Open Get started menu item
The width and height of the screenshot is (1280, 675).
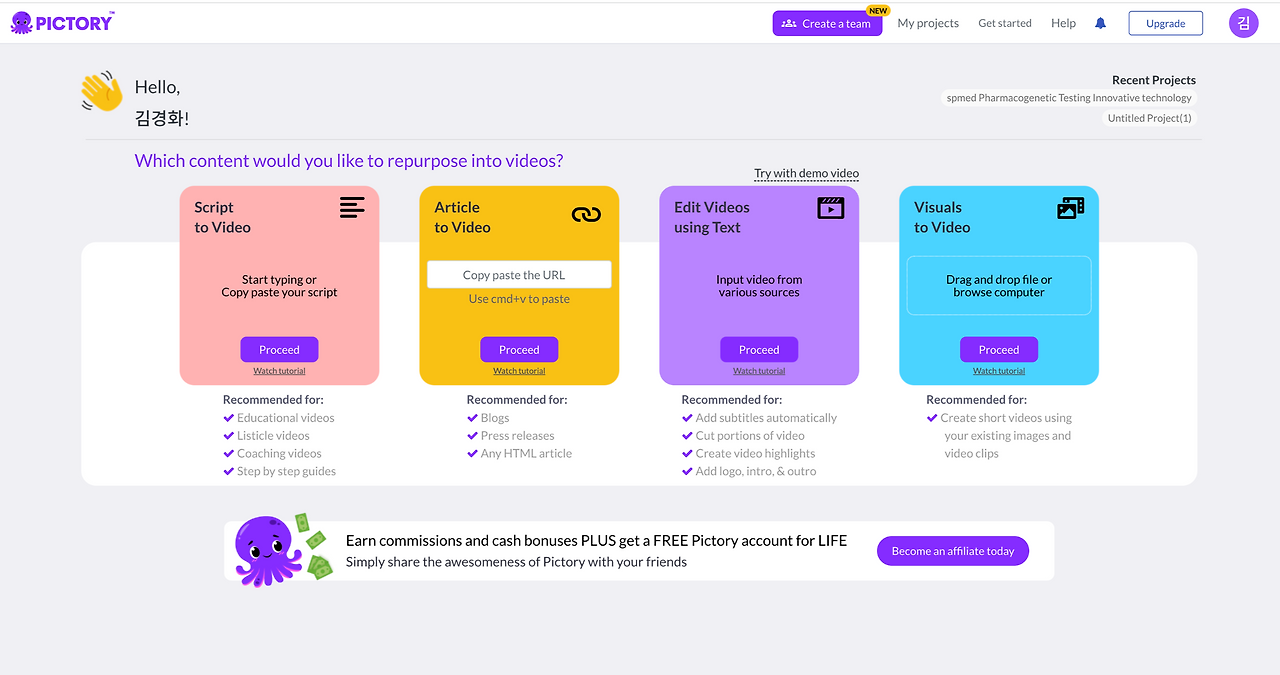pyautogui.click(x=1005, y=23)
